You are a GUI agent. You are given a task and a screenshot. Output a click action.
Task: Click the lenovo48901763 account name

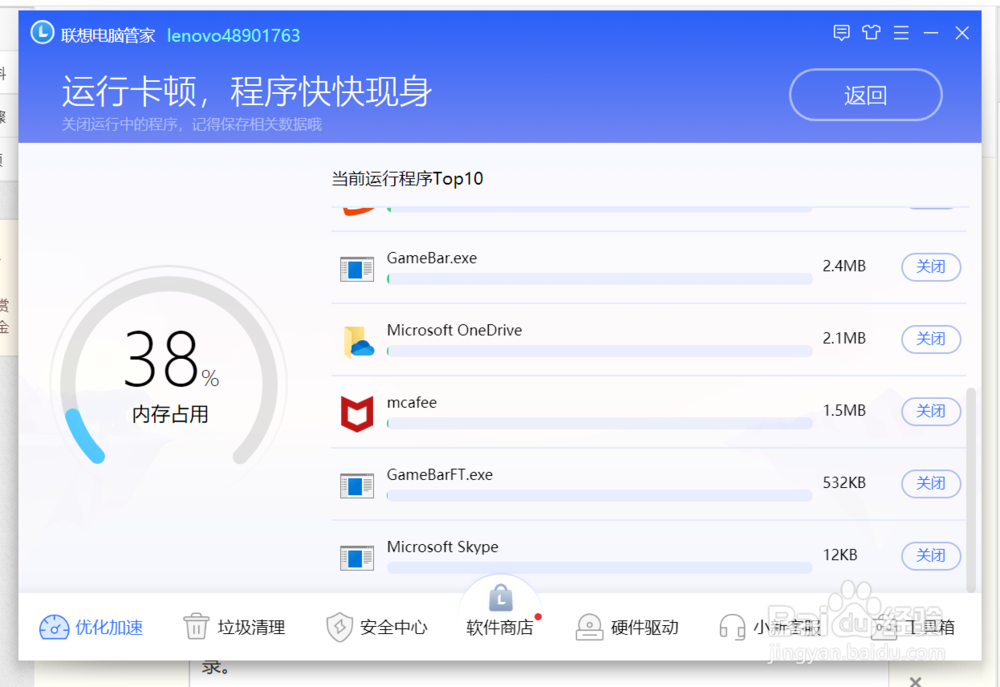tap(233, 36)
